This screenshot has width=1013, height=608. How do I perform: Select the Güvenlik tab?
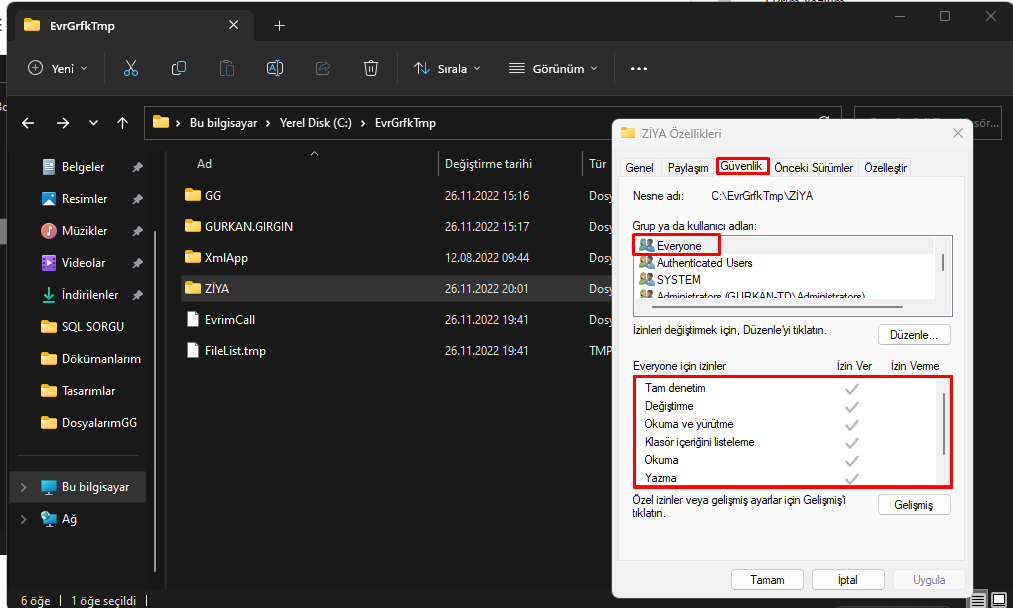[x=741, y=166]
